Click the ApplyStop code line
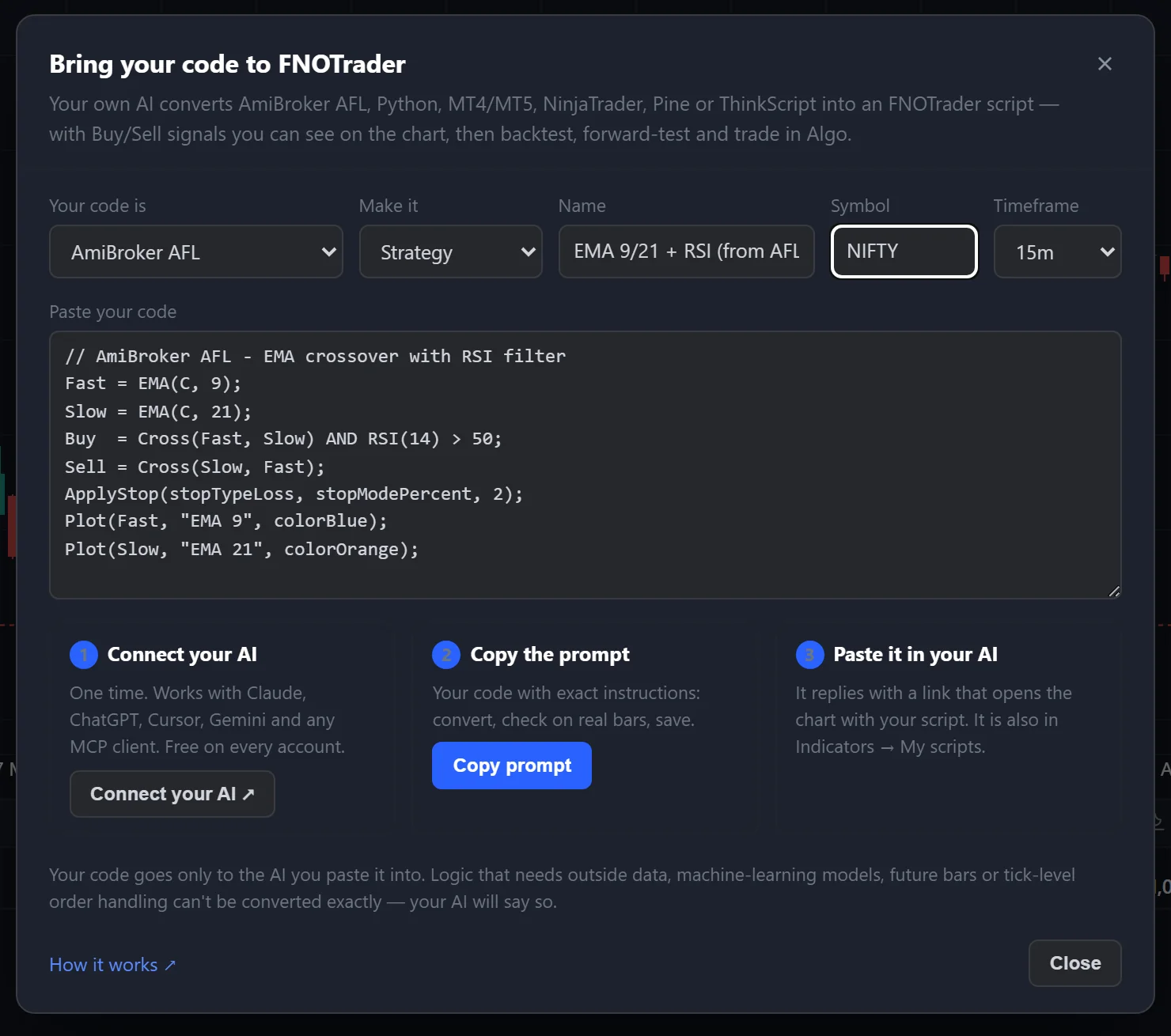 click(x=294, y=494)
